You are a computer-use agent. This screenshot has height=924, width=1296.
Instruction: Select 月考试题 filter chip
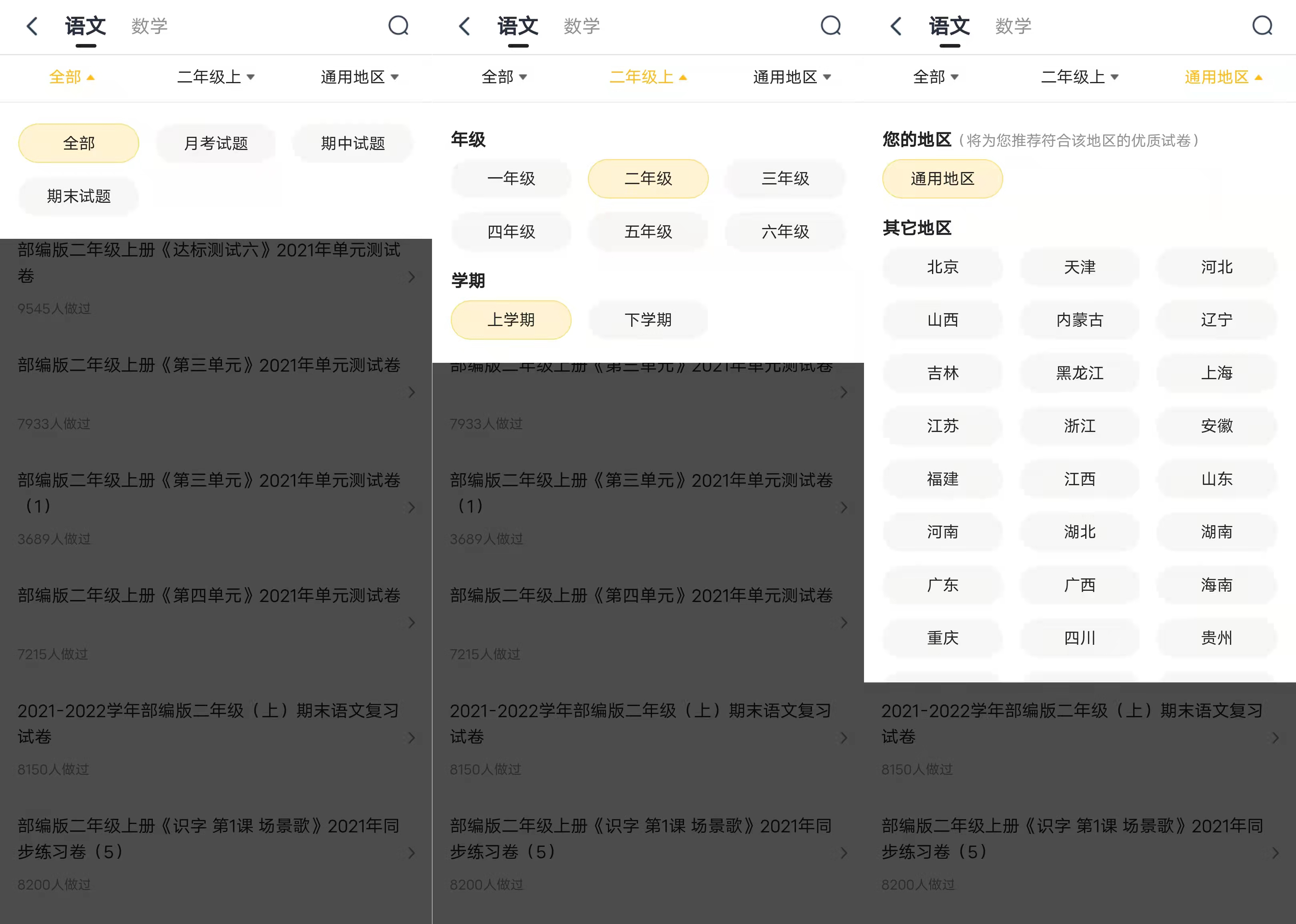[x=216, y=143]
